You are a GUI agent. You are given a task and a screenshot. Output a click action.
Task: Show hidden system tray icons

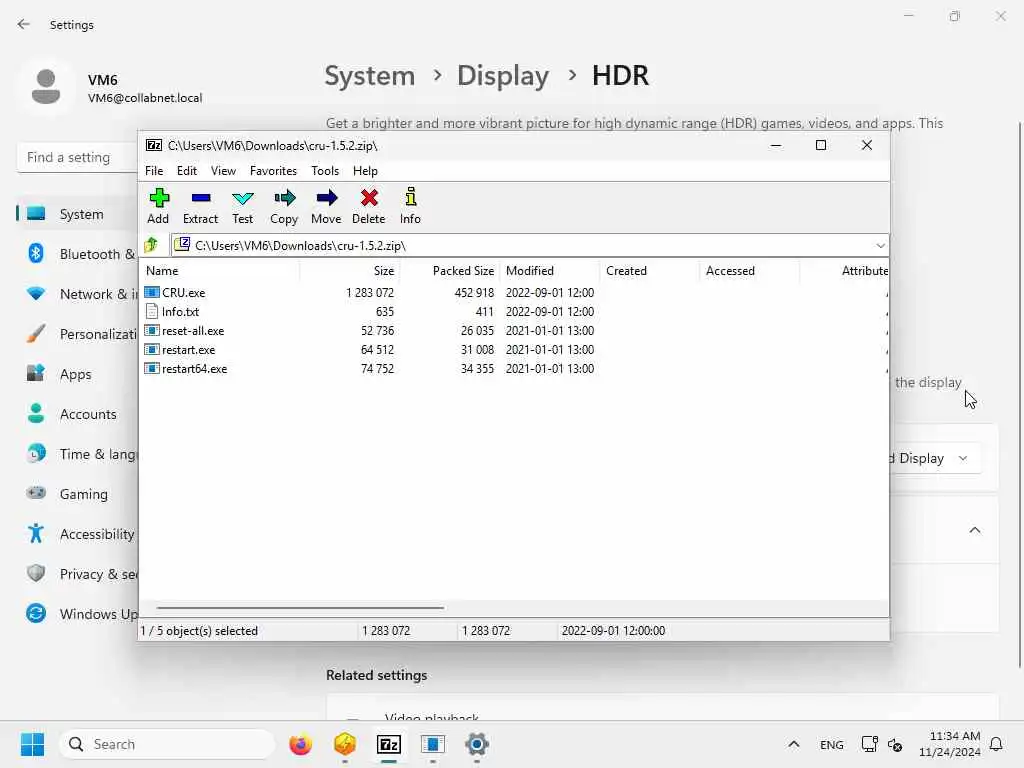(x=793, y=744)
